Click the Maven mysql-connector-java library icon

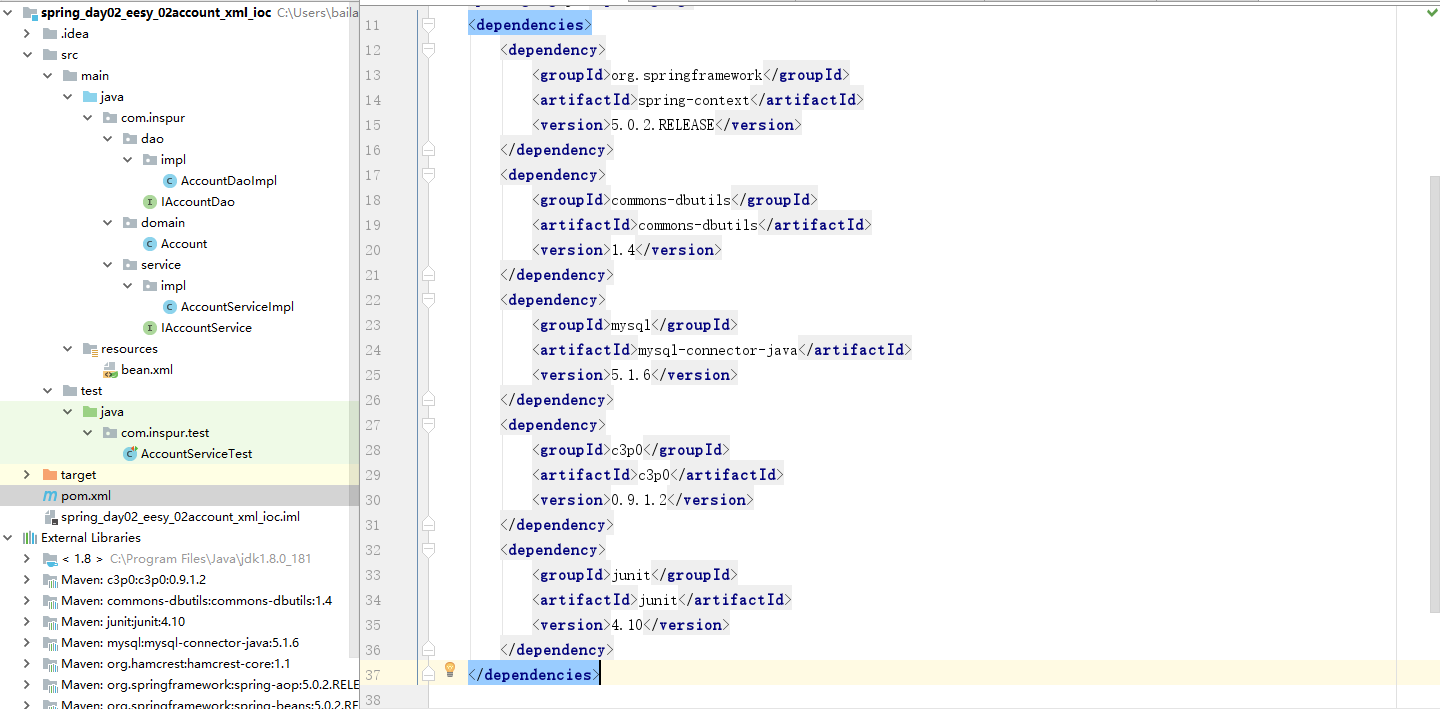(50, 643)
